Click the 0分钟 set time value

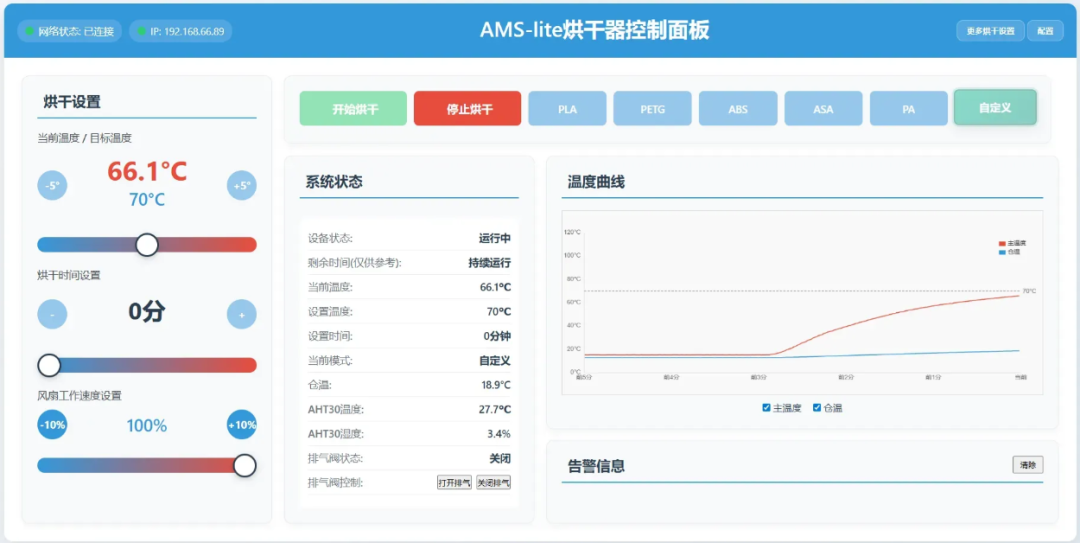pyautogui.click(x=497, y=336)
